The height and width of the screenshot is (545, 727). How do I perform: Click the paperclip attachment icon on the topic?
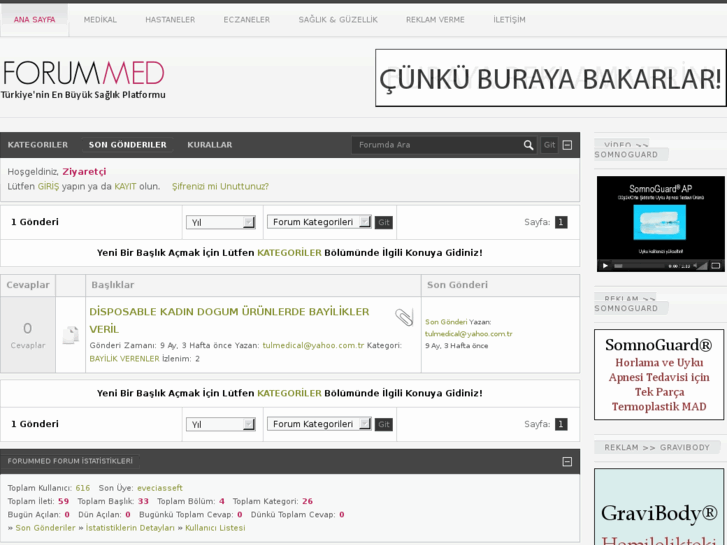(404, 318)
